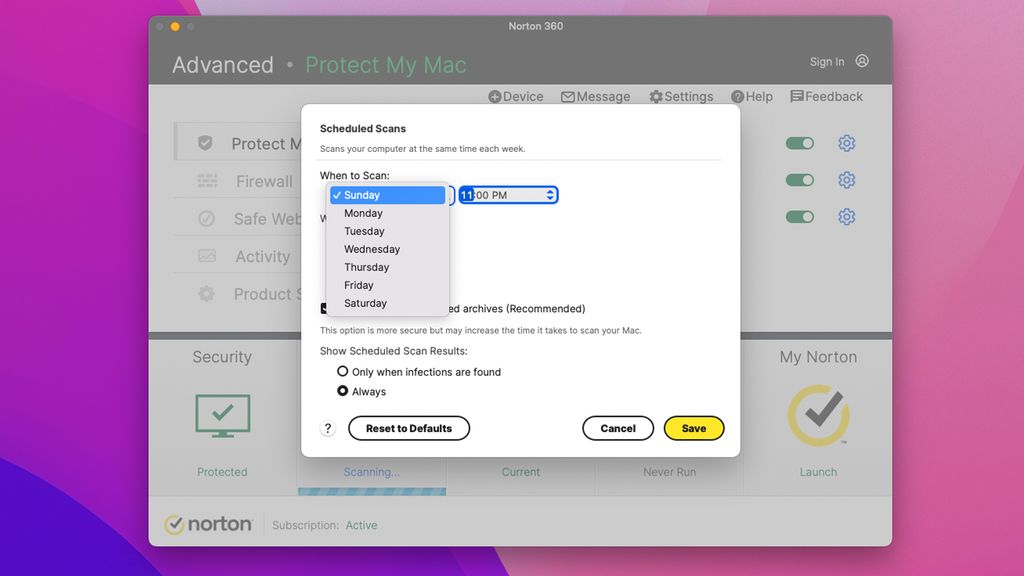Click Reset to Defaults
This screenshot has width=1024, height=576.
coord(409,428)
